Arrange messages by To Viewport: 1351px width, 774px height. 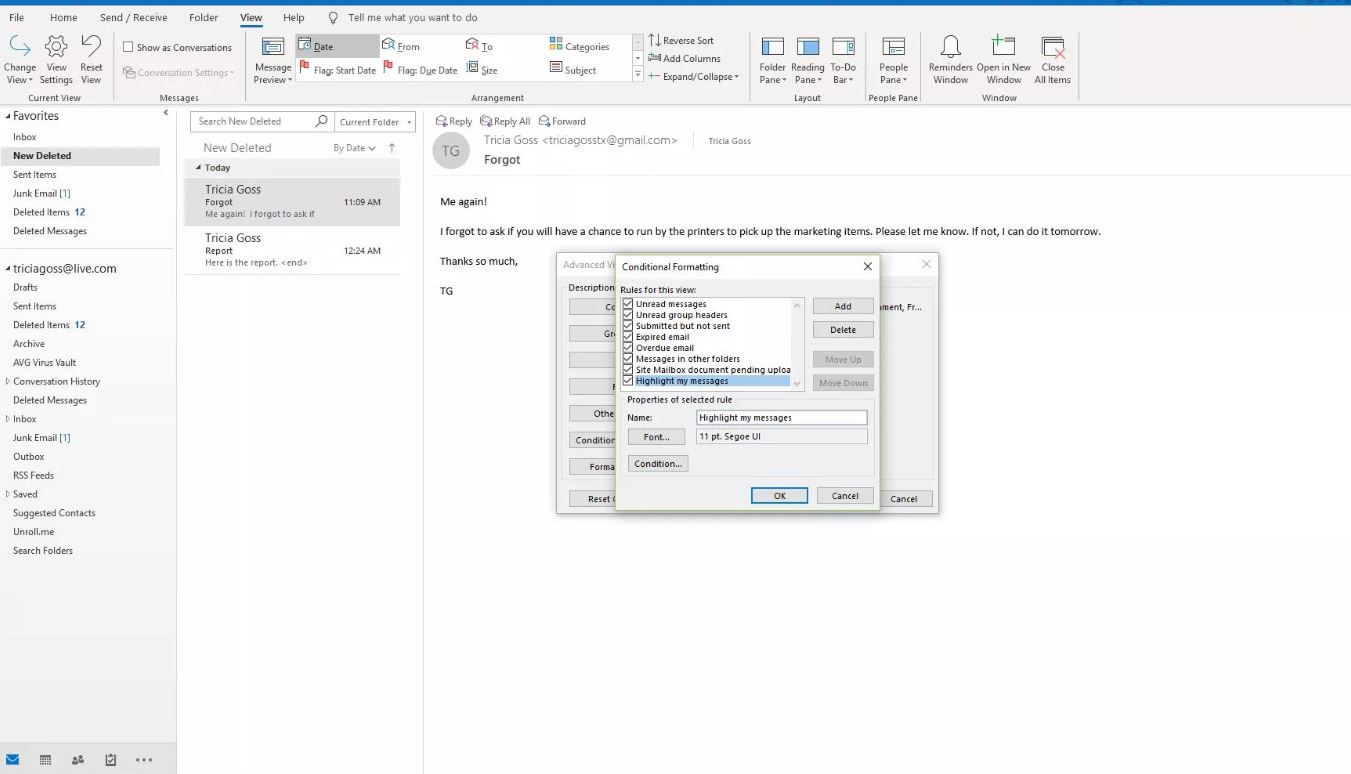(479, 46)
